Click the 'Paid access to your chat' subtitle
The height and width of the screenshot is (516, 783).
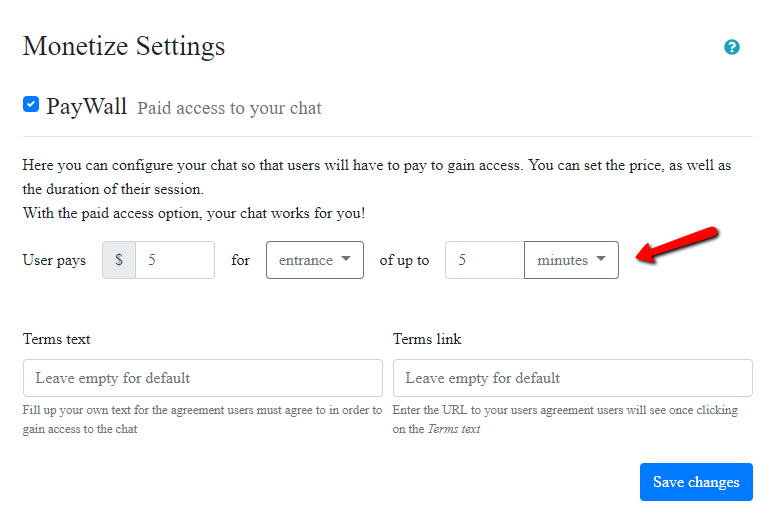(x=229, y=108)
